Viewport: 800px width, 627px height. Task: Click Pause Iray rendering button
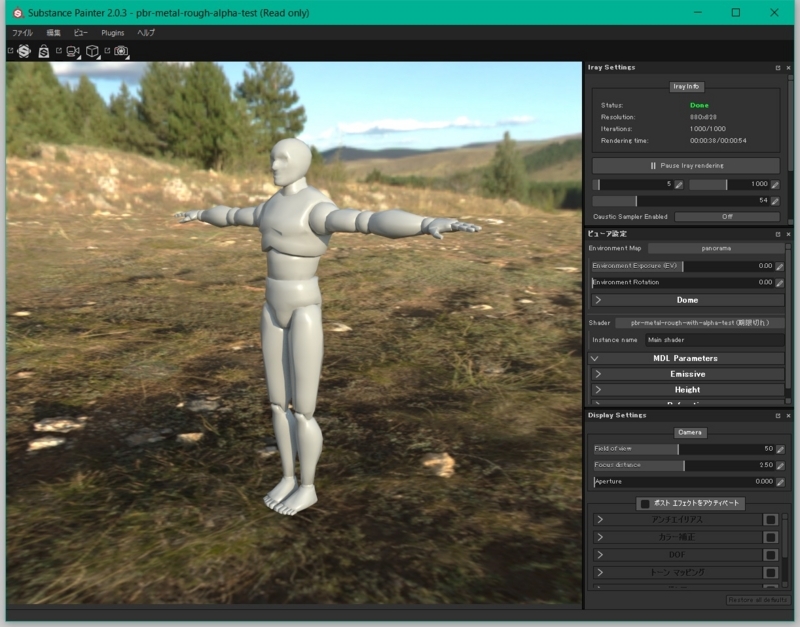point(686,166)
